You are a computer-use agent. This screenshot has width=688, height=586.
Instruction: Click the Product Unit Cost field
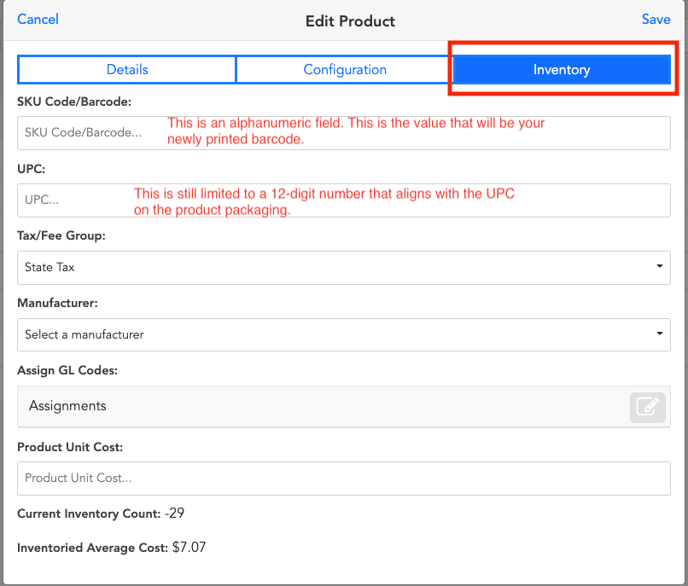click(x=344, y=479)
